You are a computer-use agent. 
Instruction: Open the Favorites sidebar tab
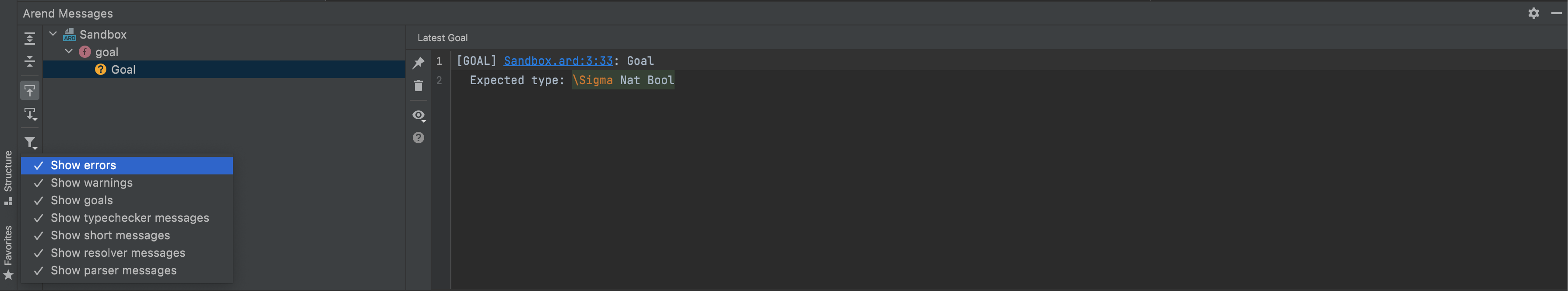click(x=8, y=252)
